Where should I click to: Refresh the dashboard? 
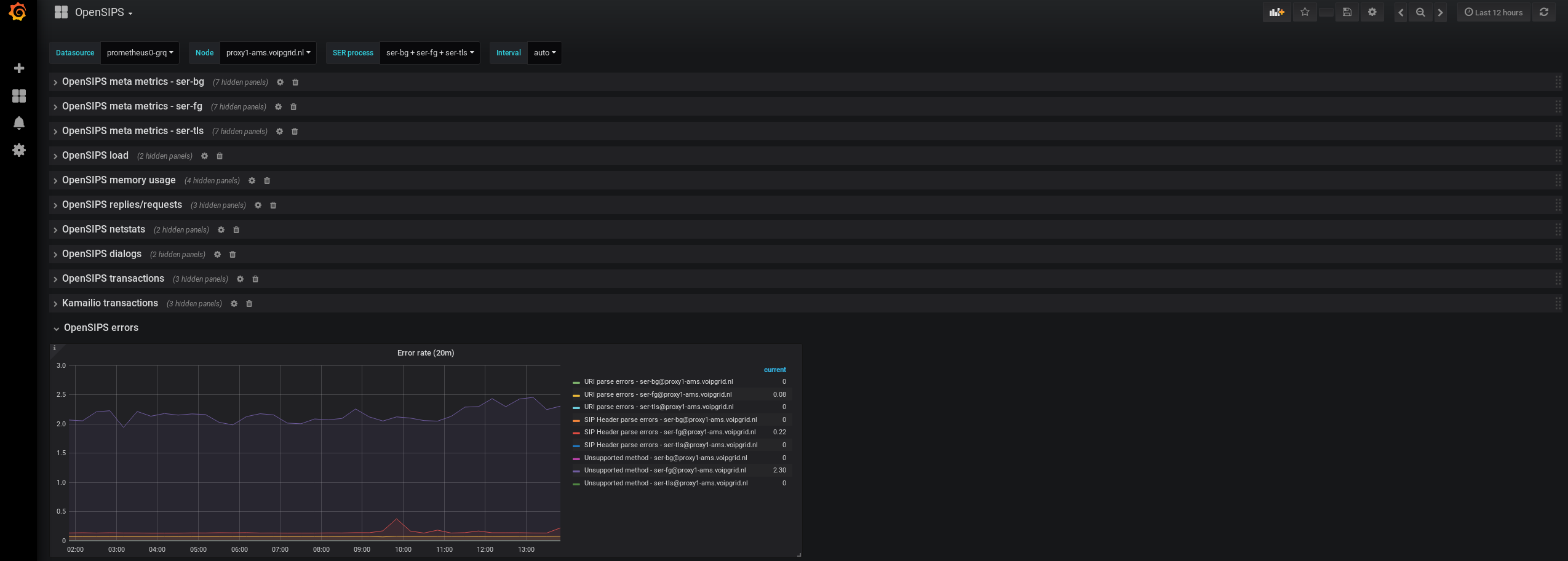point(1544,12)
